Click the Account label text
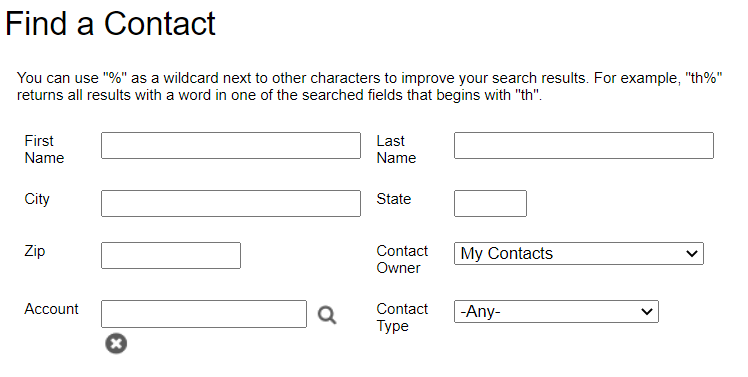The image size is (748, 377). [x=52, y=309]
